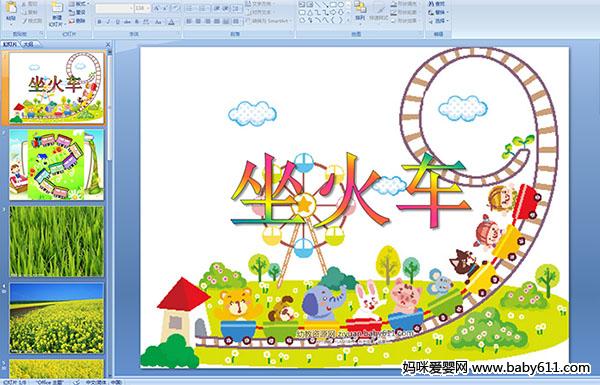Toggle Italic formatting in font group
This screenshot has width=600, height=385.
click(x=108, y=22)
